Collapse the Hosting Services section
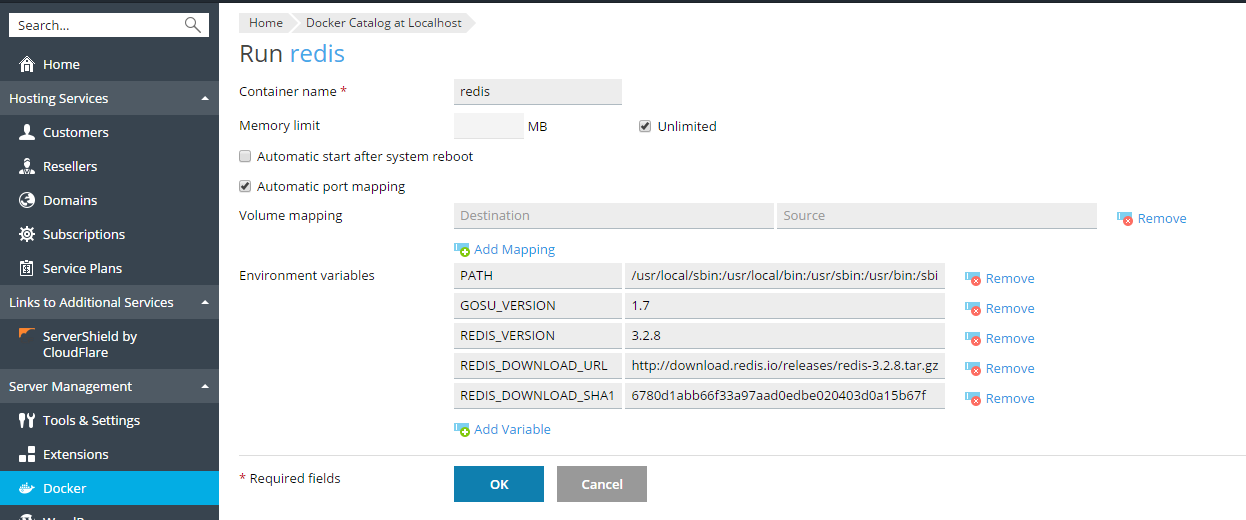 coord(204,98)
